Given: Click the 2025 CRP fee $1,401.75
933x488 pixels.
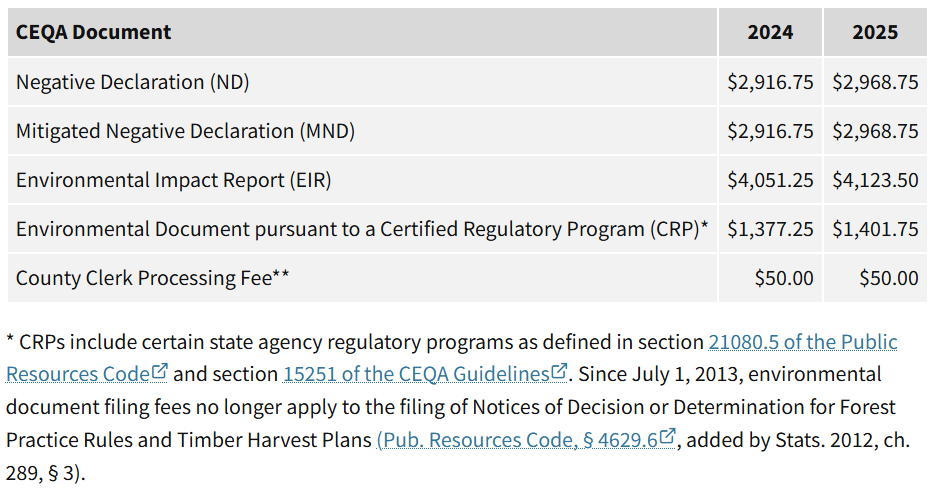Looking at the screenshot, I should point(875,229).
